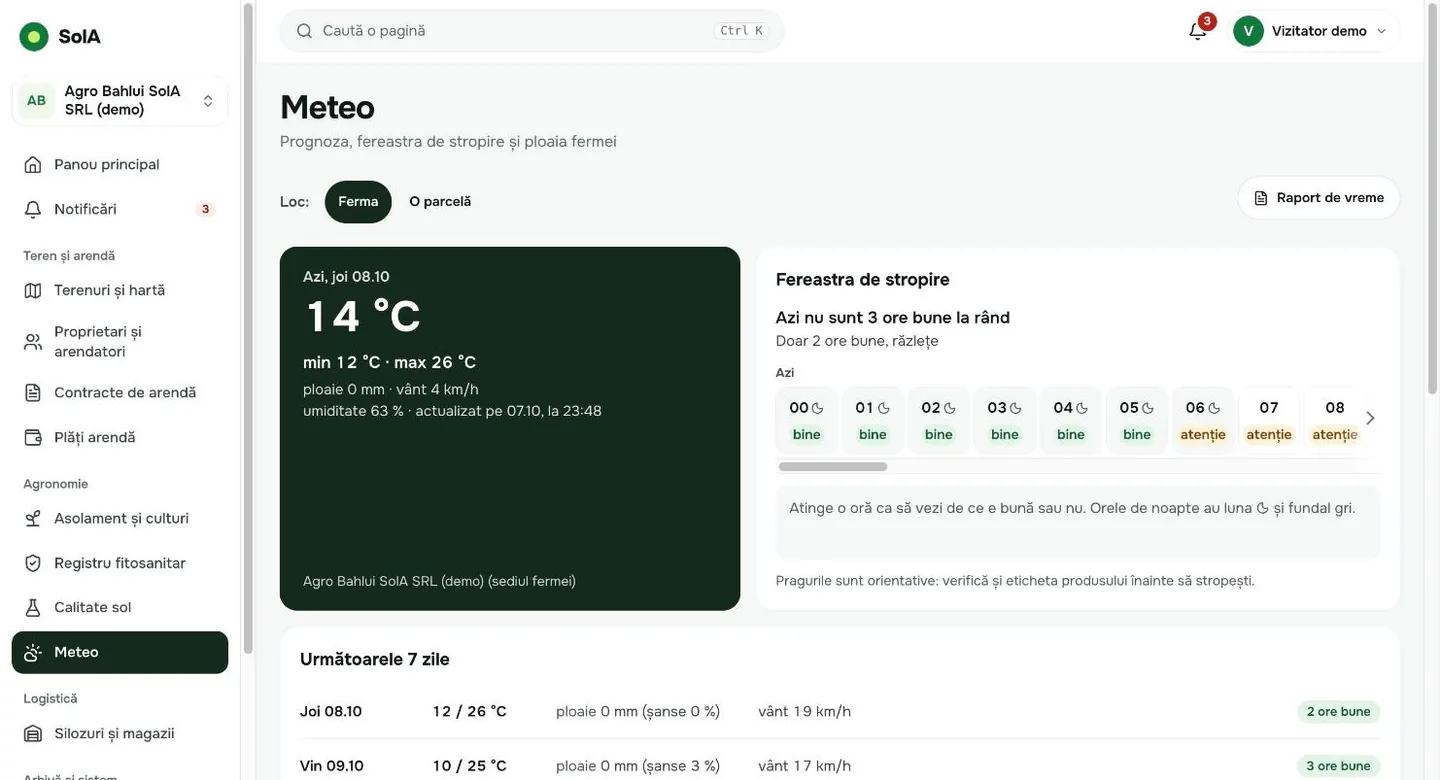This screenshot has width=1440, height=780.
Task: Click the Contracte de arendă document icon
Action: coord(33,393)
